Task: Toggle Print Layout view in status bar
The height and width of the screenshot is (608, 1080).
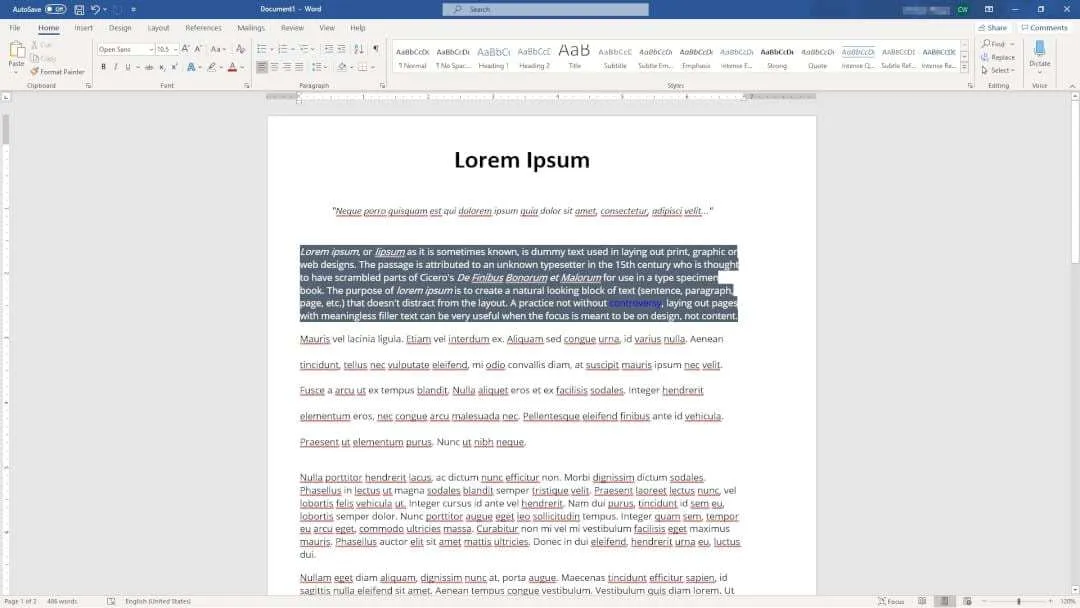Action: [x=944, y=601]
